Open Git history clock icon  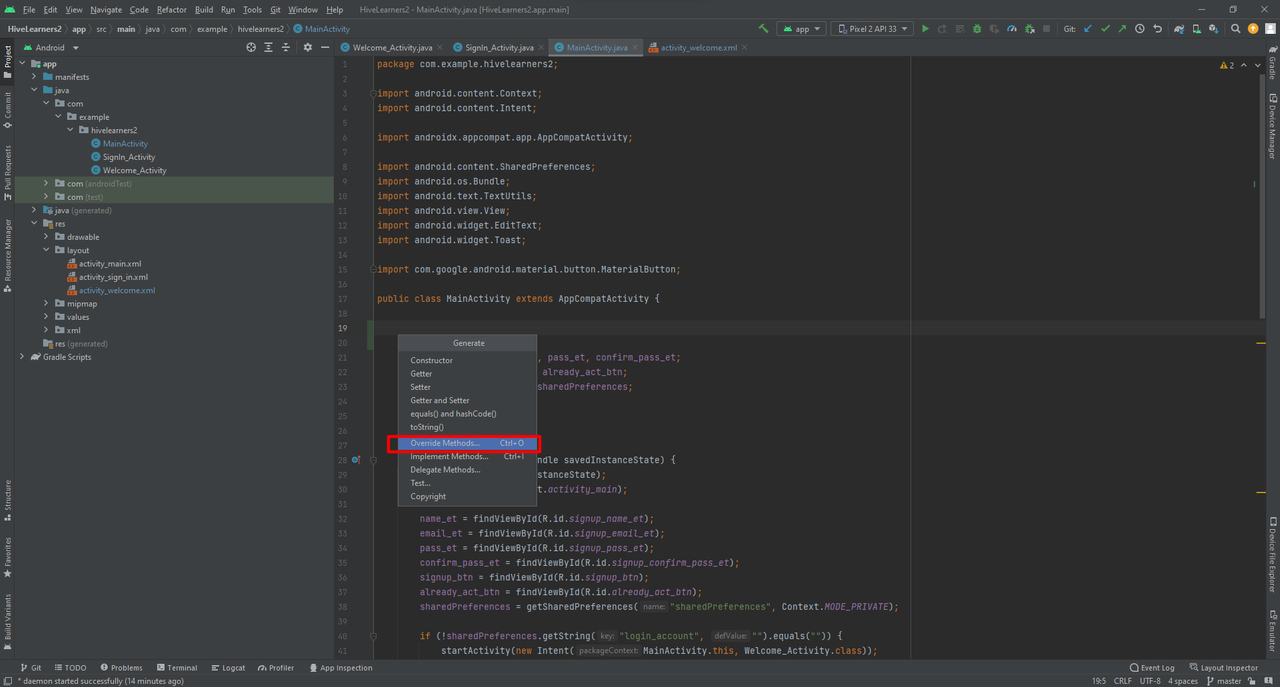point(1140,29)
